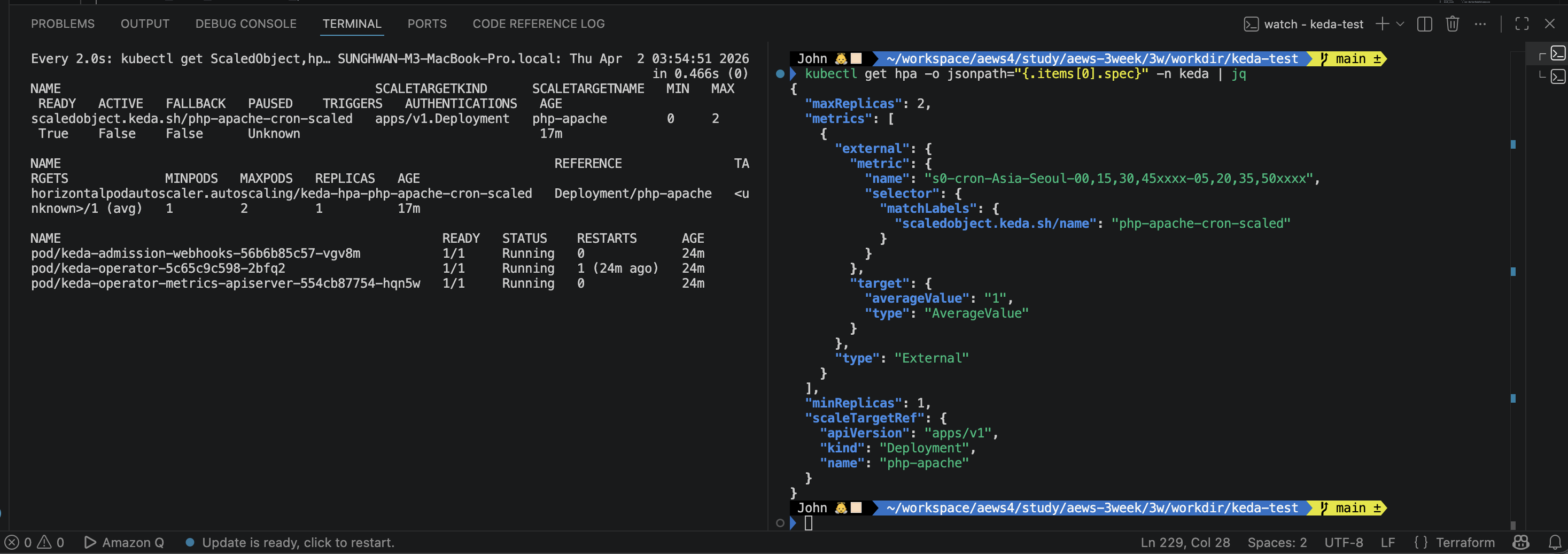
Task: Open the Ln 229, Col 28 position indicator
Action: tap(1185, 542)
